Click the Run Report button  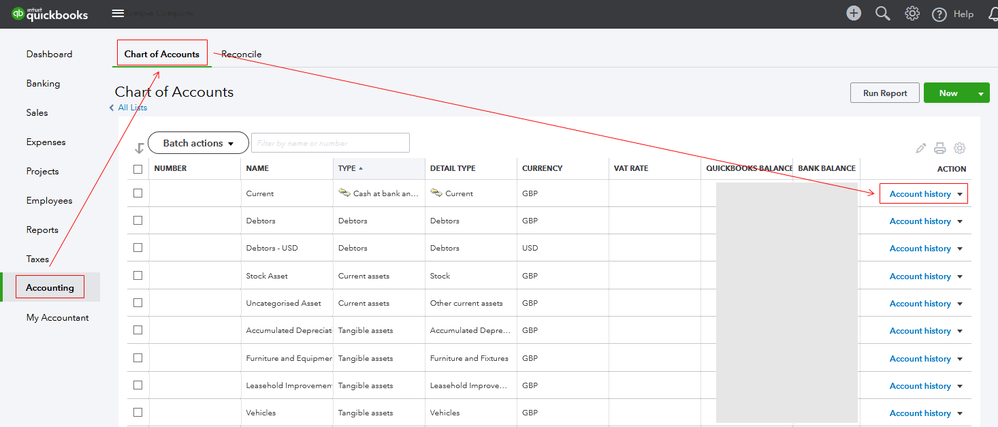coord(884,93)
